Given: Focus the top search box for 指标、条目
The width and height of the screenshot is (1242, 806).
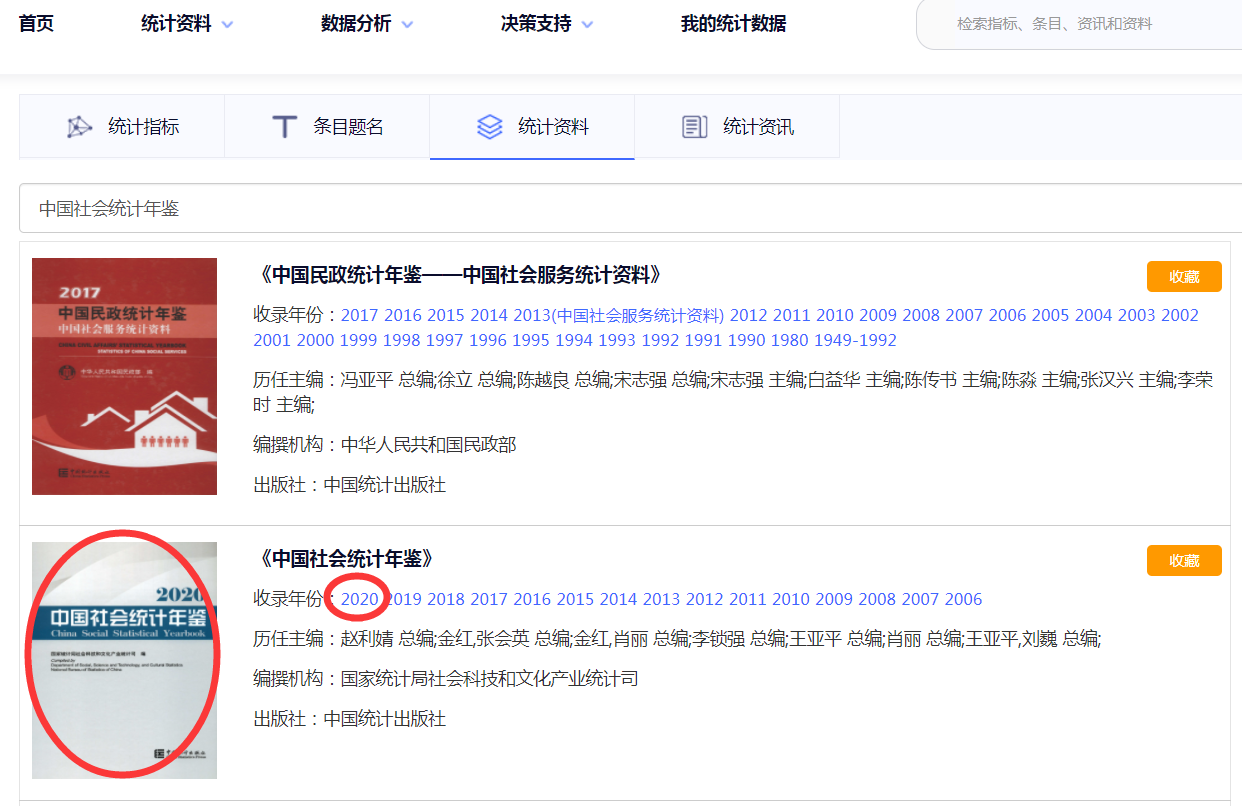Looking at the screenshot, I should point(1079,24).
